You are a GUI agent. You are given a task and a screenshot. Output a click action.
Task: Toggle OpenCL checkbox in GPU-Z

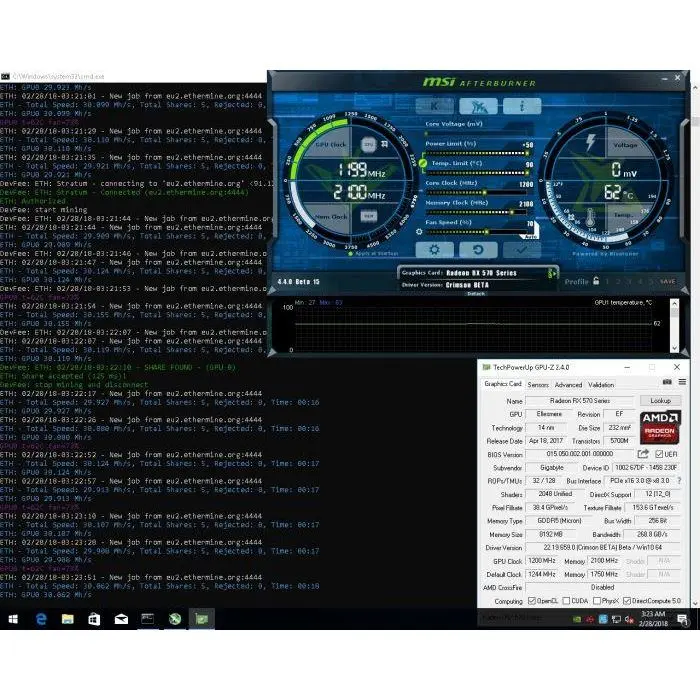coord(532,601)
